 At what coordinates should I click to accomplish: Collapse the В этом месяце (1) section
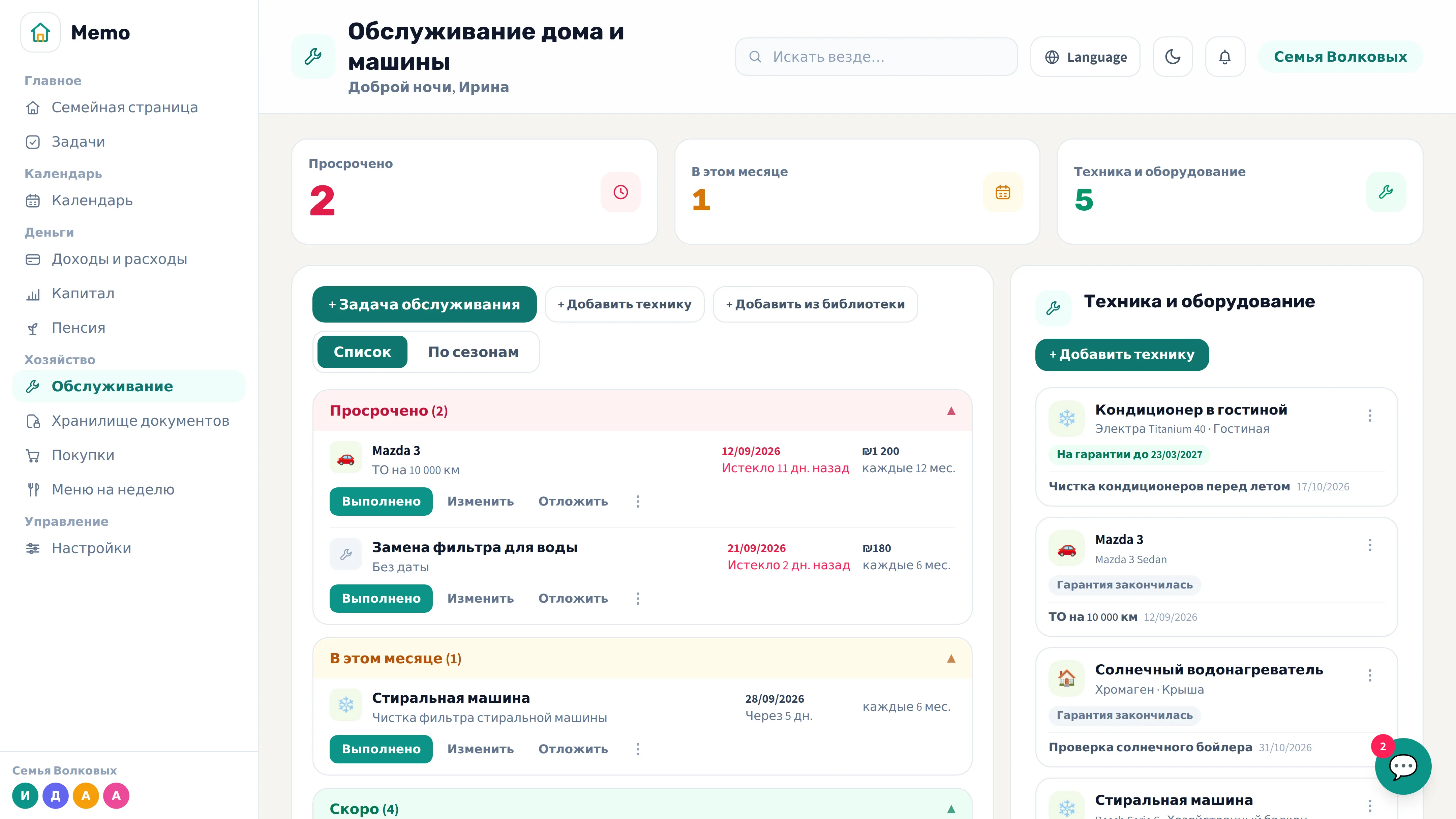click(x=951, y=659)
